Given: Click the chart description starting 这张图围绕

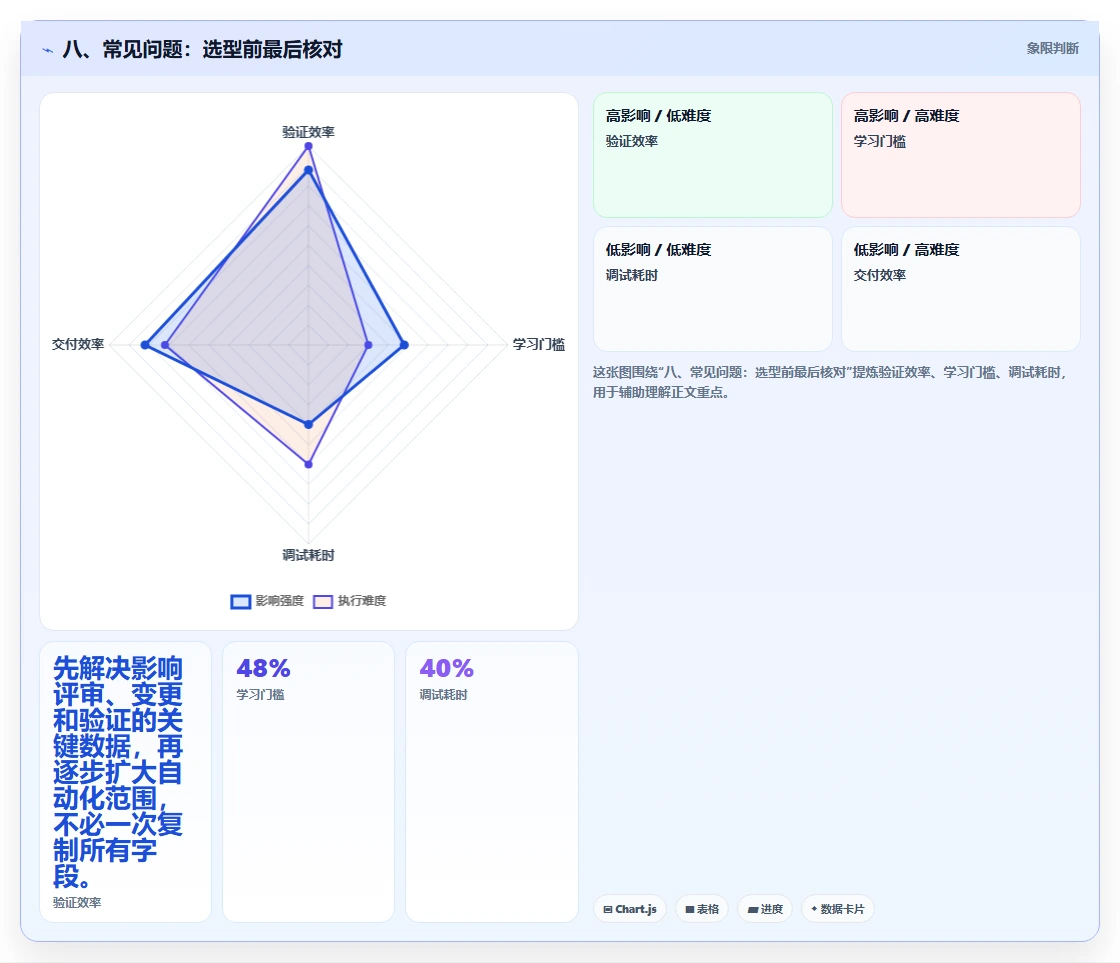Looking at the screenshot, I should coord(831,382).
